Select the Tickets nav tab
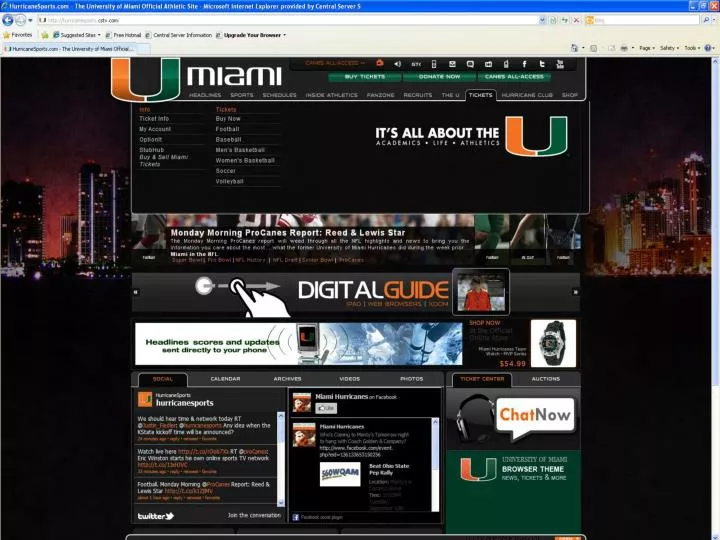 point(480,95)
